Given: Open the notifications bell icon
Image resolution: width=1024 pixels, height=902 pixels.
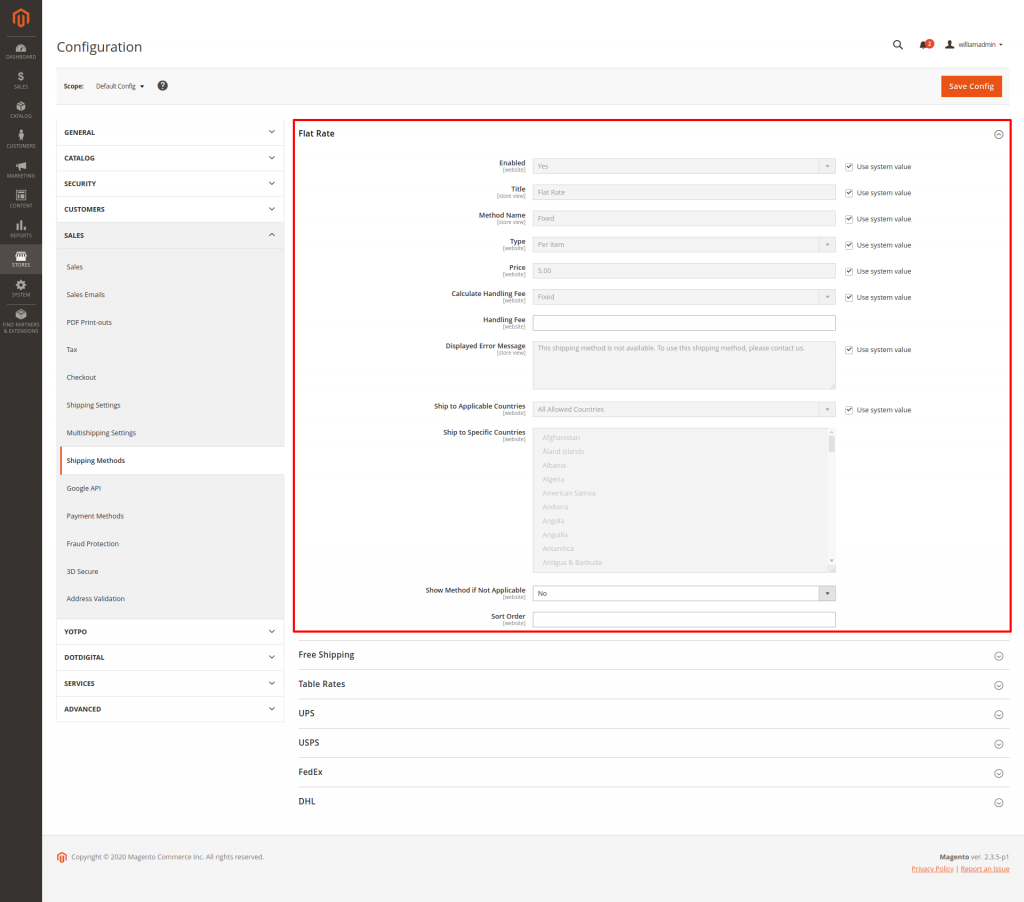Looking at the screenshot, I should [924, 45].
